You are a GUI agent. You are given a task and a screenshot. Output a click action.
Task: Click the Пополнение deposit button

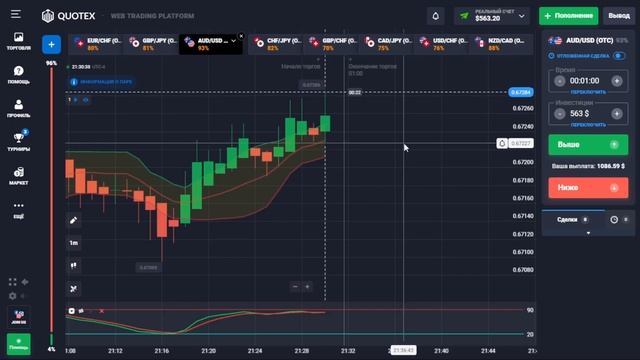click(569, 16)
